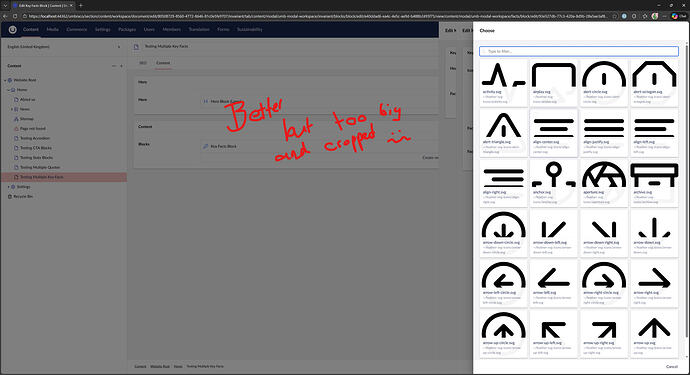Screen dimensions: 690x375
Task: Select the activity.svg icon card
Action: (503, 83)
